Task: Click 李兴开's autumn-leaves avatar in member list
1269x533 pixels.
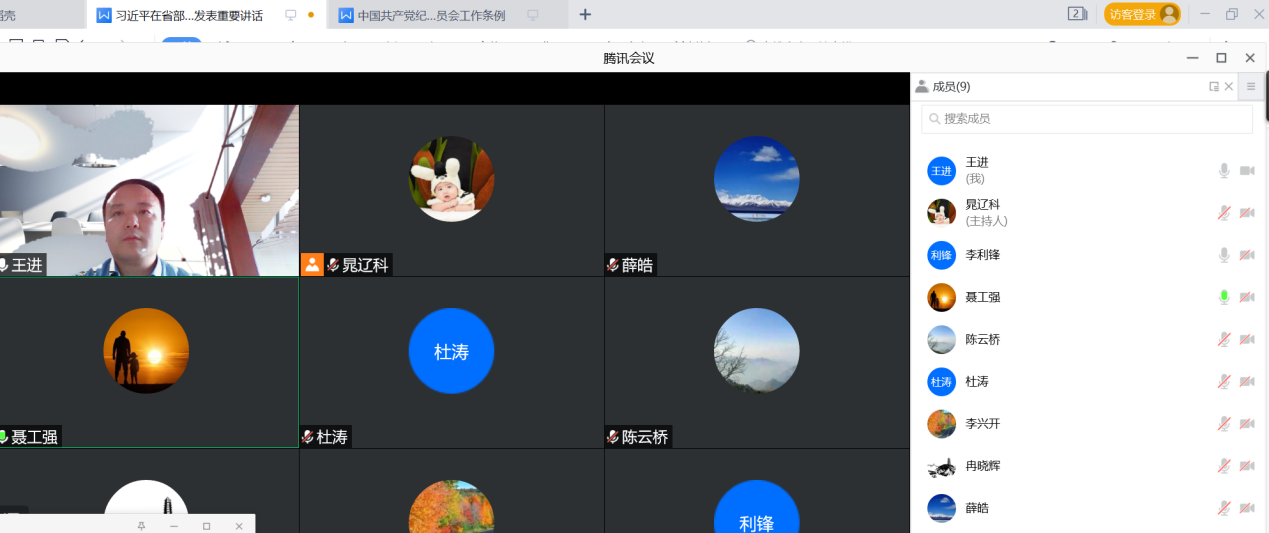Action: click(x=941, y=424)
